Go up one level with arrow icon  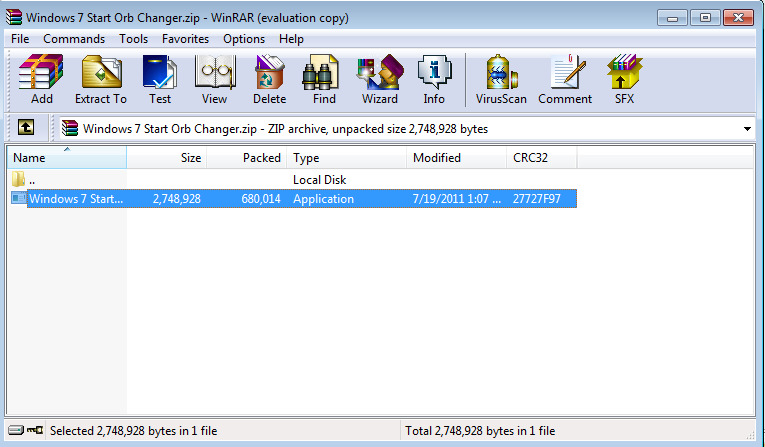pos(26,128)
